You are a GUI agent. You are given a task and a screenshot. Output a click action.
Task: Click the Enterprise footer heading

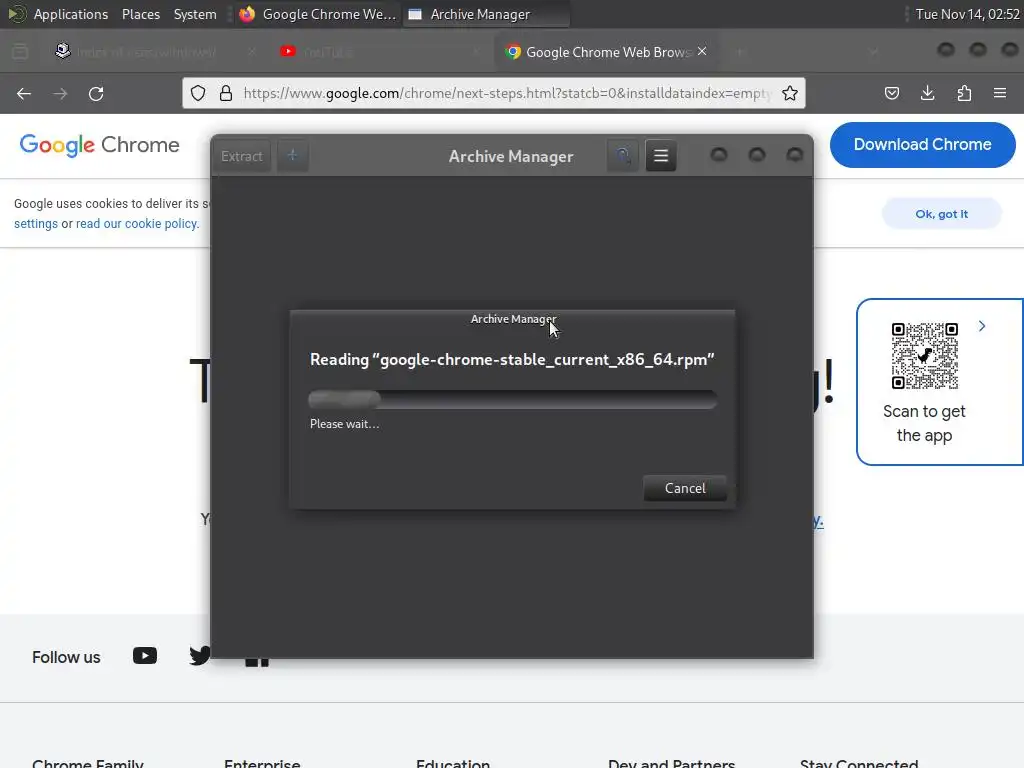(262, 761)
